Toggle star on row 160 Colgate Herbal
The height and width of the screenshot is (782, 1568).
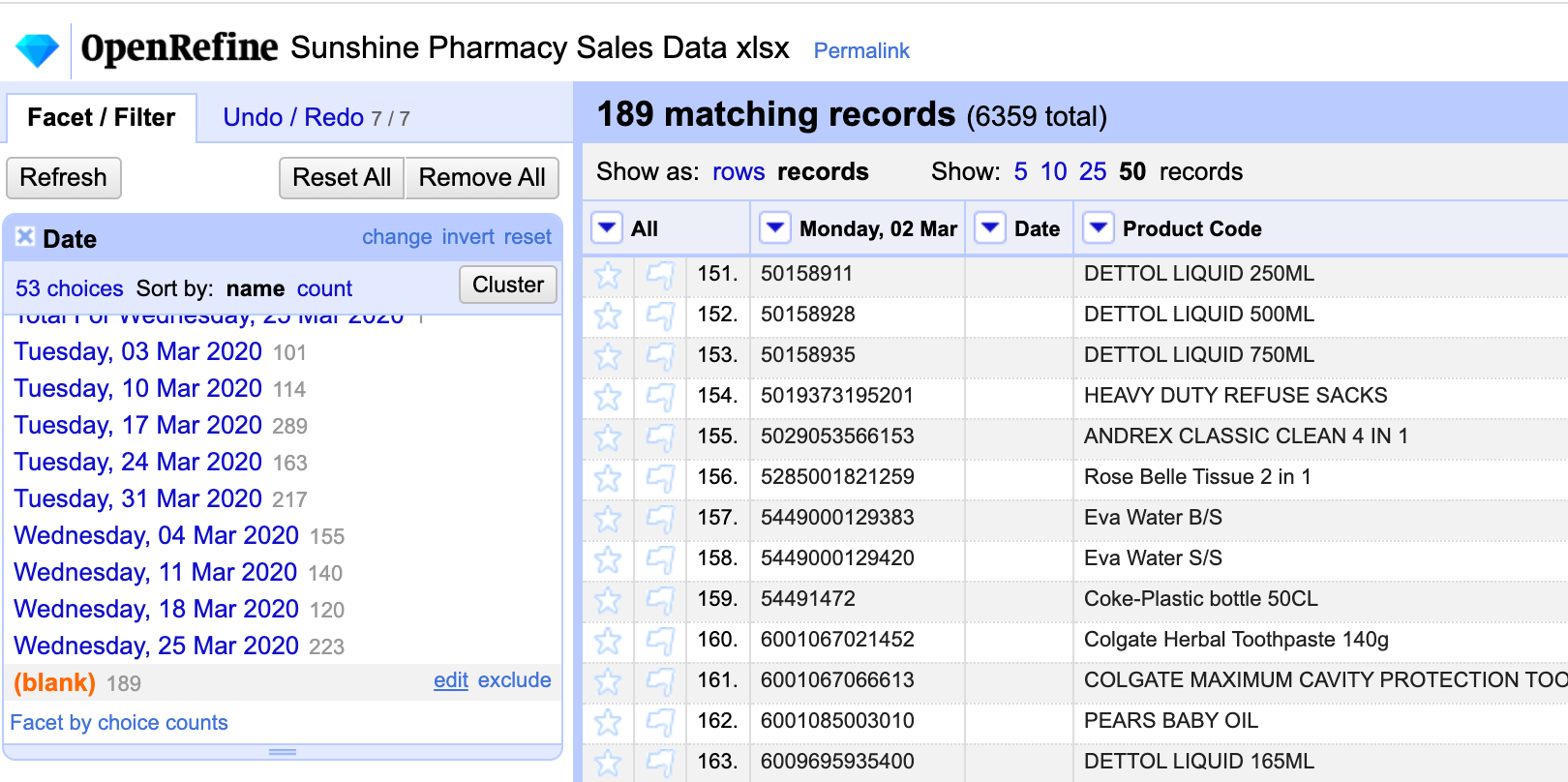pyautogui.click(x=608, y=641)
